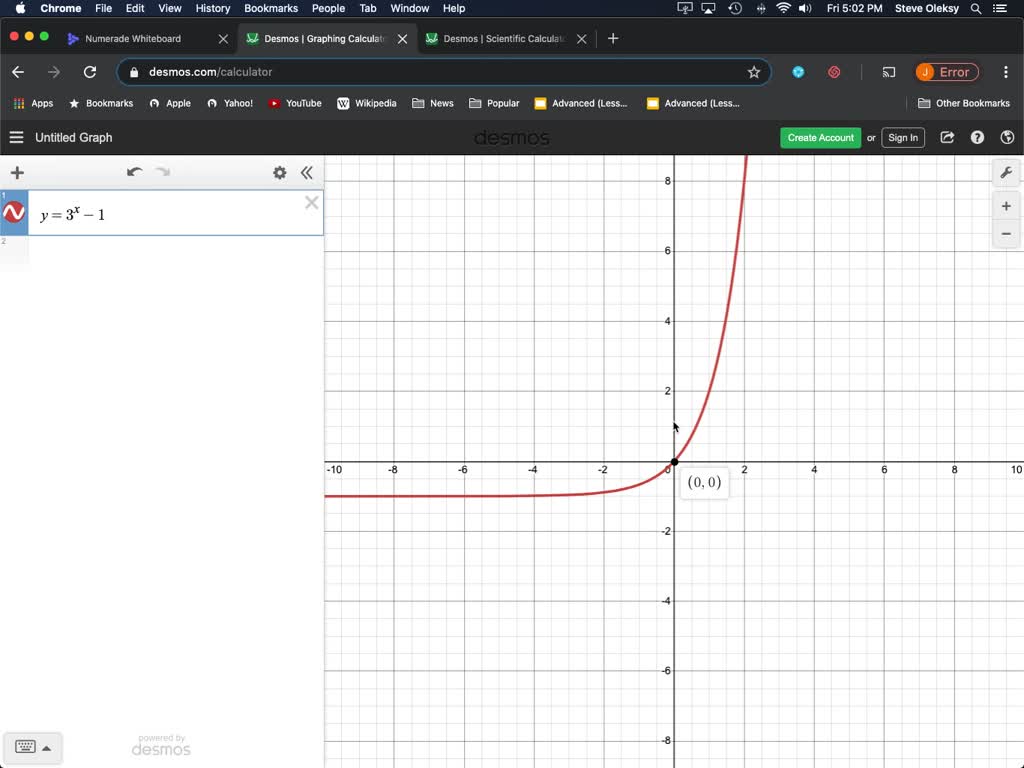Show the on-screen keypad
Viewport: 1024px width, 768px height.
(x=33, y=747)
